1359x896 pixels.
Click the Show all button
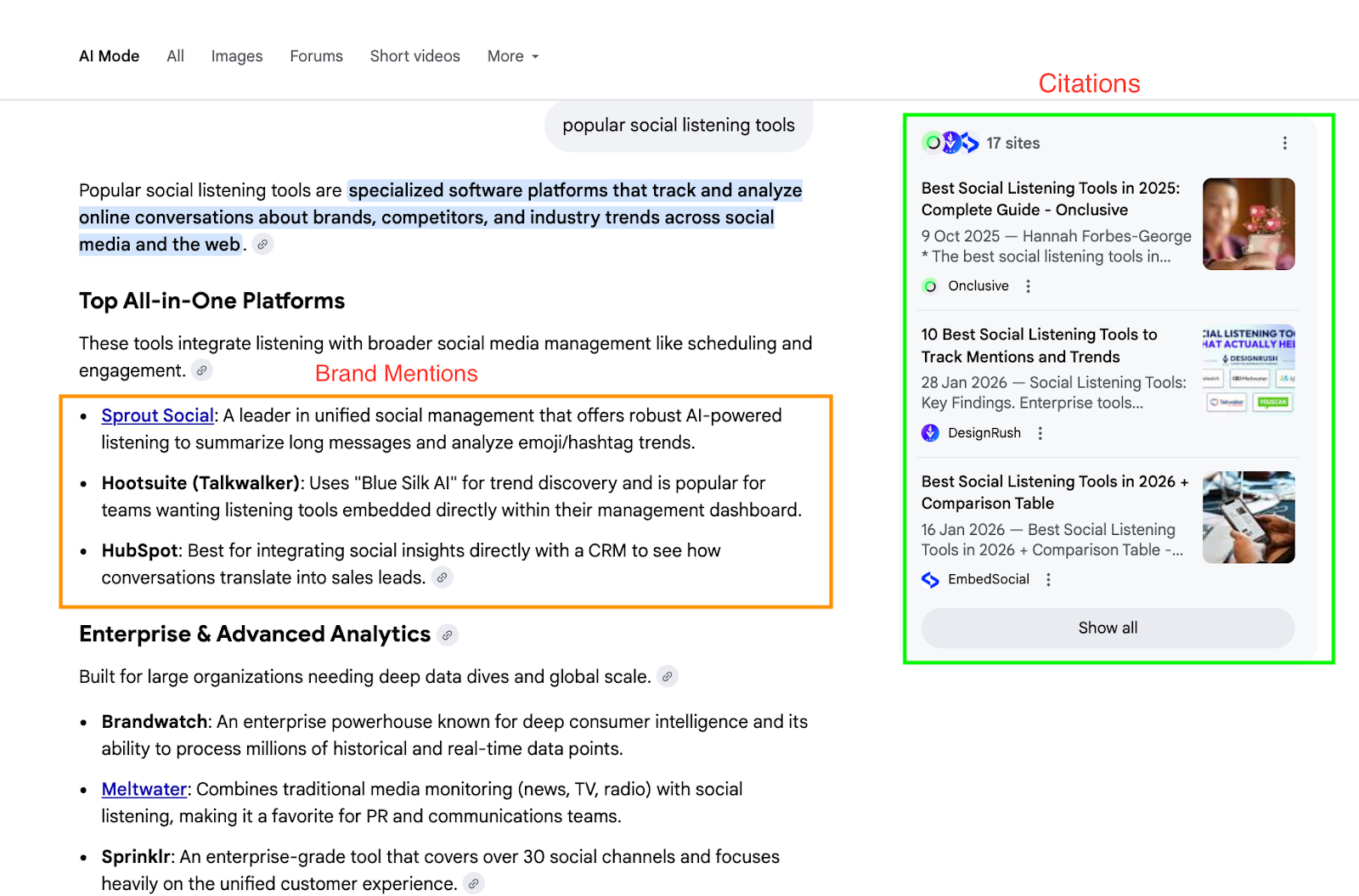point(1107,628)
